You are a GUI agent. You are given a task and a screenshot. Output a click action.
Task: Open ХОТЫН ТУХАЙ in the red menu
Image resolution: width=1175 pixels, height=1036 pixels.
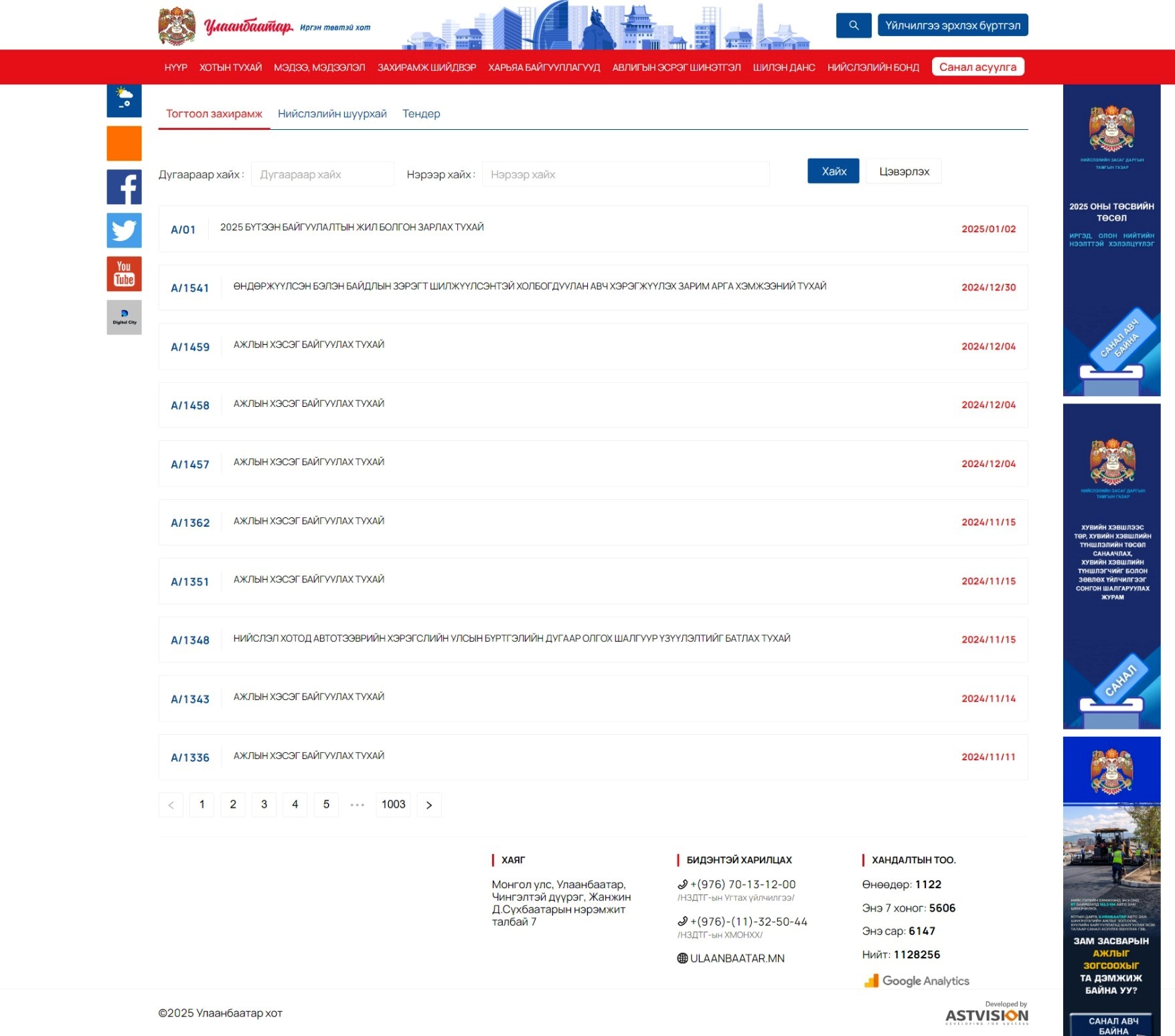[230, 68]
